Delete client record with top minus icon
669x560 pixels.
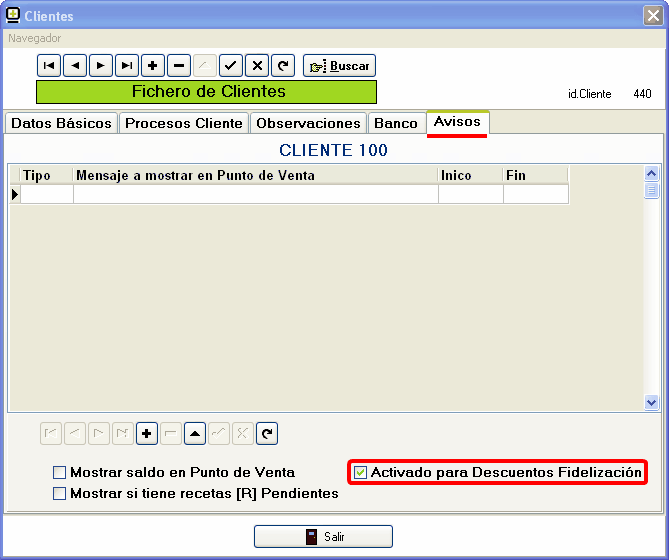[179, 66]
